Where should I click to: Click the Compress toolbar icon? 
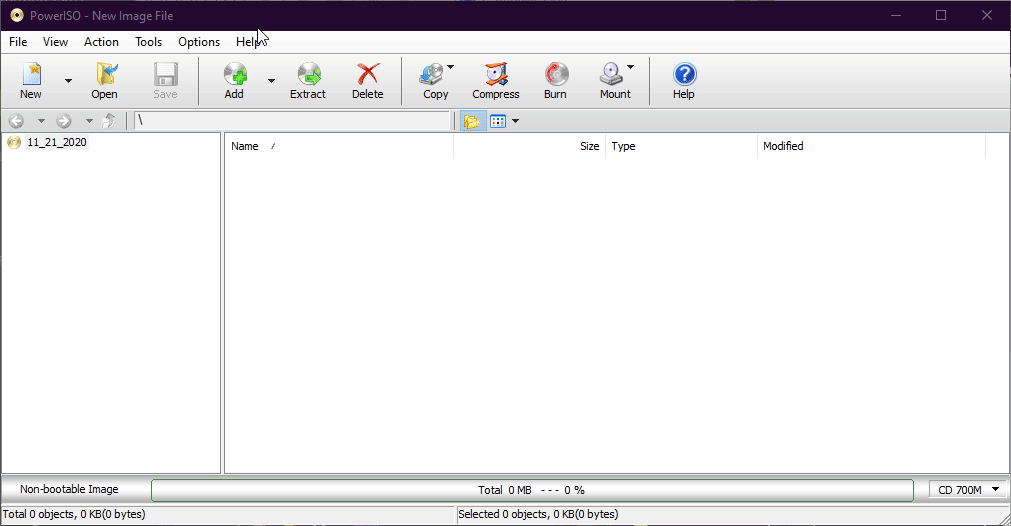coord(496,80)
